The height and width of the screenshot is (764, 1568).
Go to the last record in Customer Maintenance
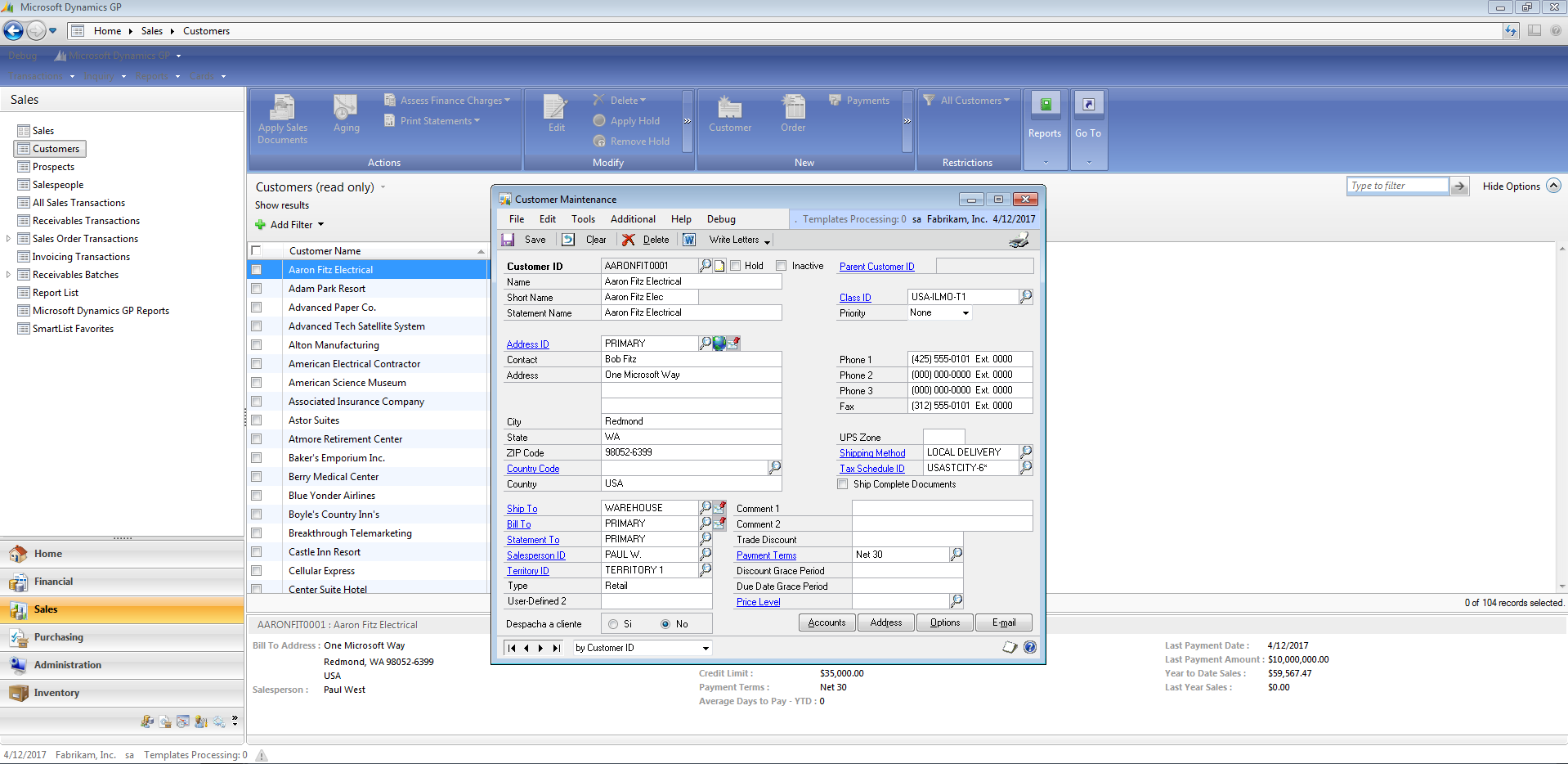pos(556,648)
